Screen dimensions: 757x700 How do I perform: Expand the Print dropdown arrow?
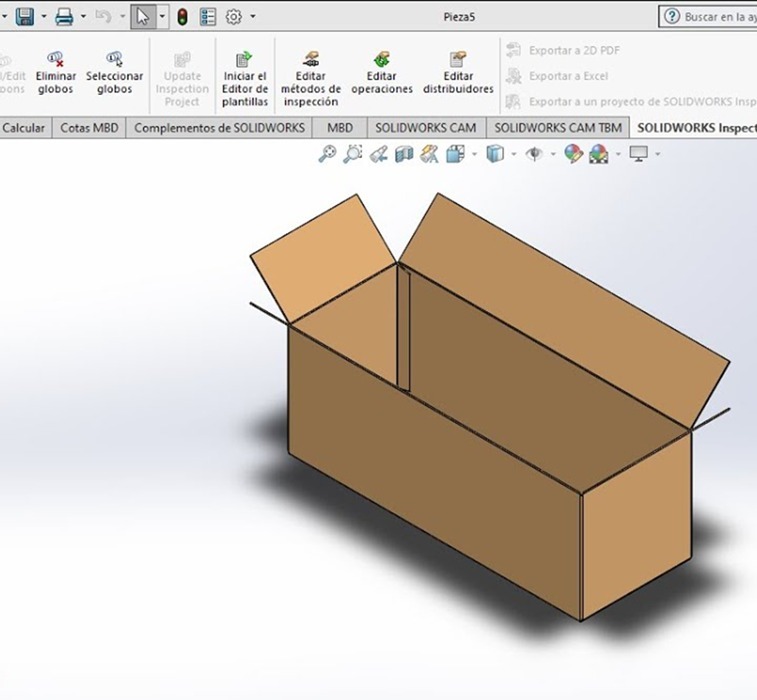(x=82, y=16)
